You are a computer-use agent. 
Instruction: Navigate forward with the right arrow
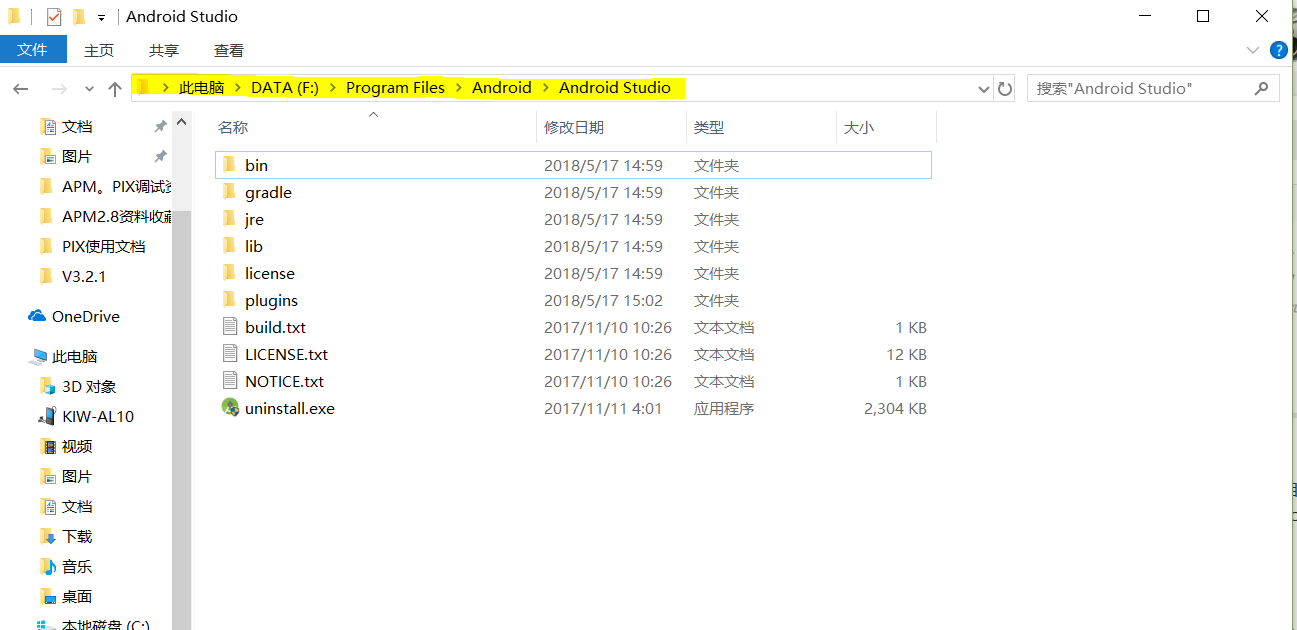(x=60, y=89)
